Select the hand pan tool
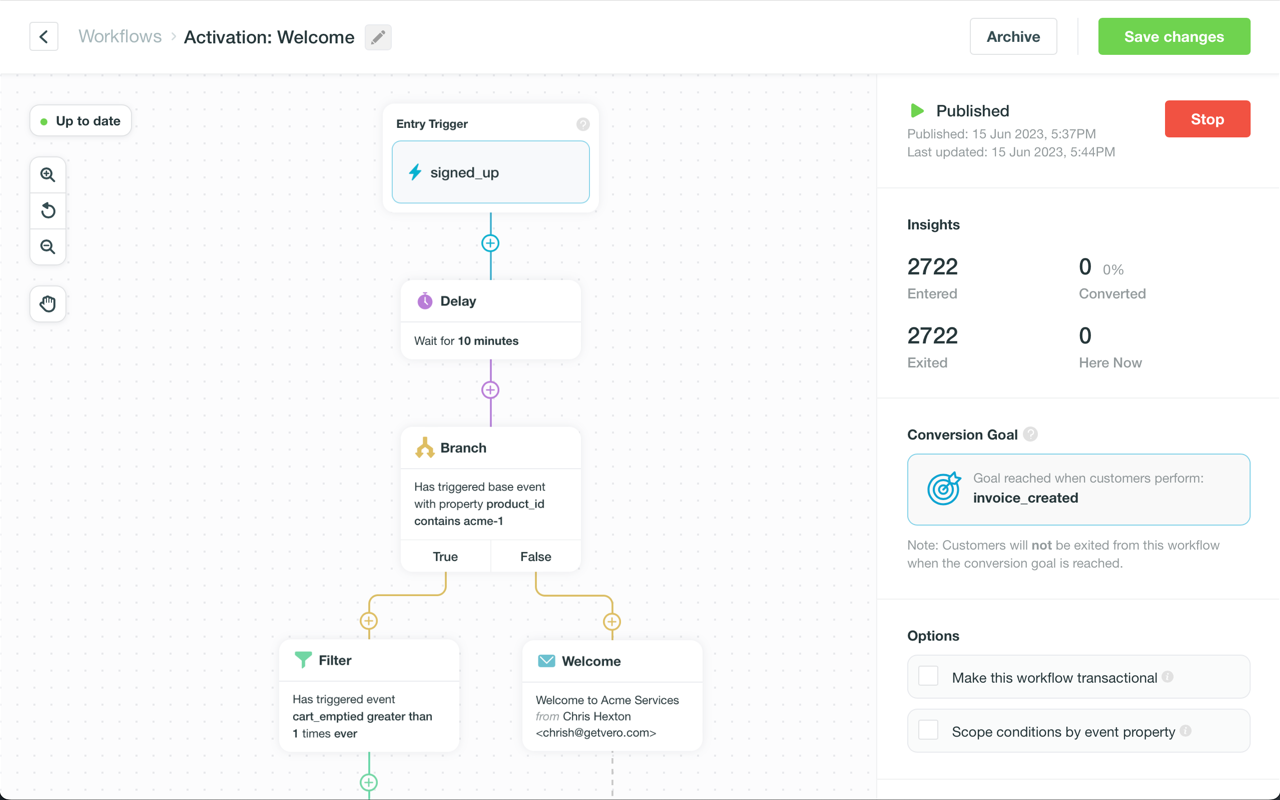Viewport: 1280px width, 800px height. tap(48, 304)
